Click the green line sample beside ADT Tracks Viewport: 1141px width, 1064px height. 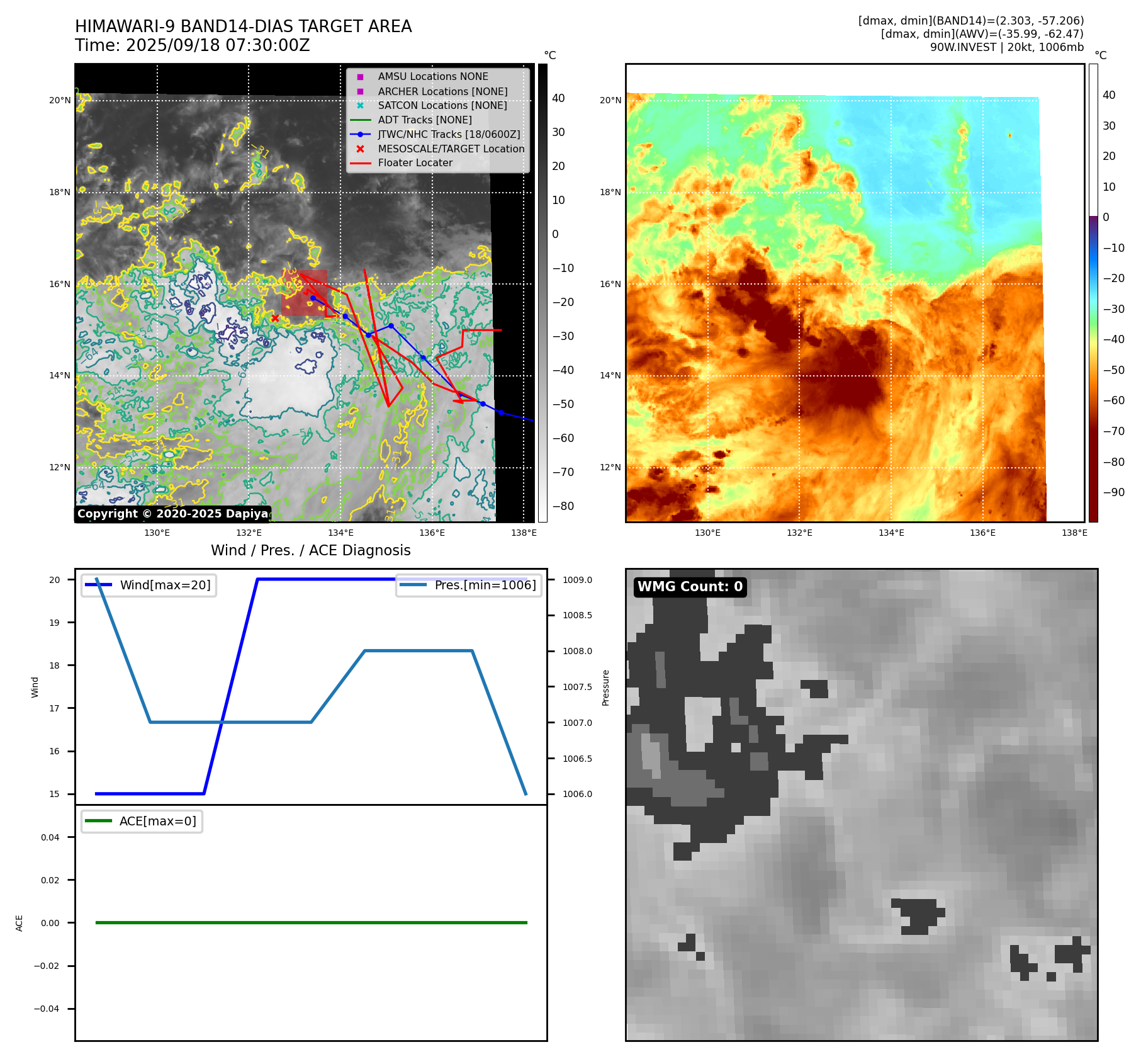coord(360,120)
